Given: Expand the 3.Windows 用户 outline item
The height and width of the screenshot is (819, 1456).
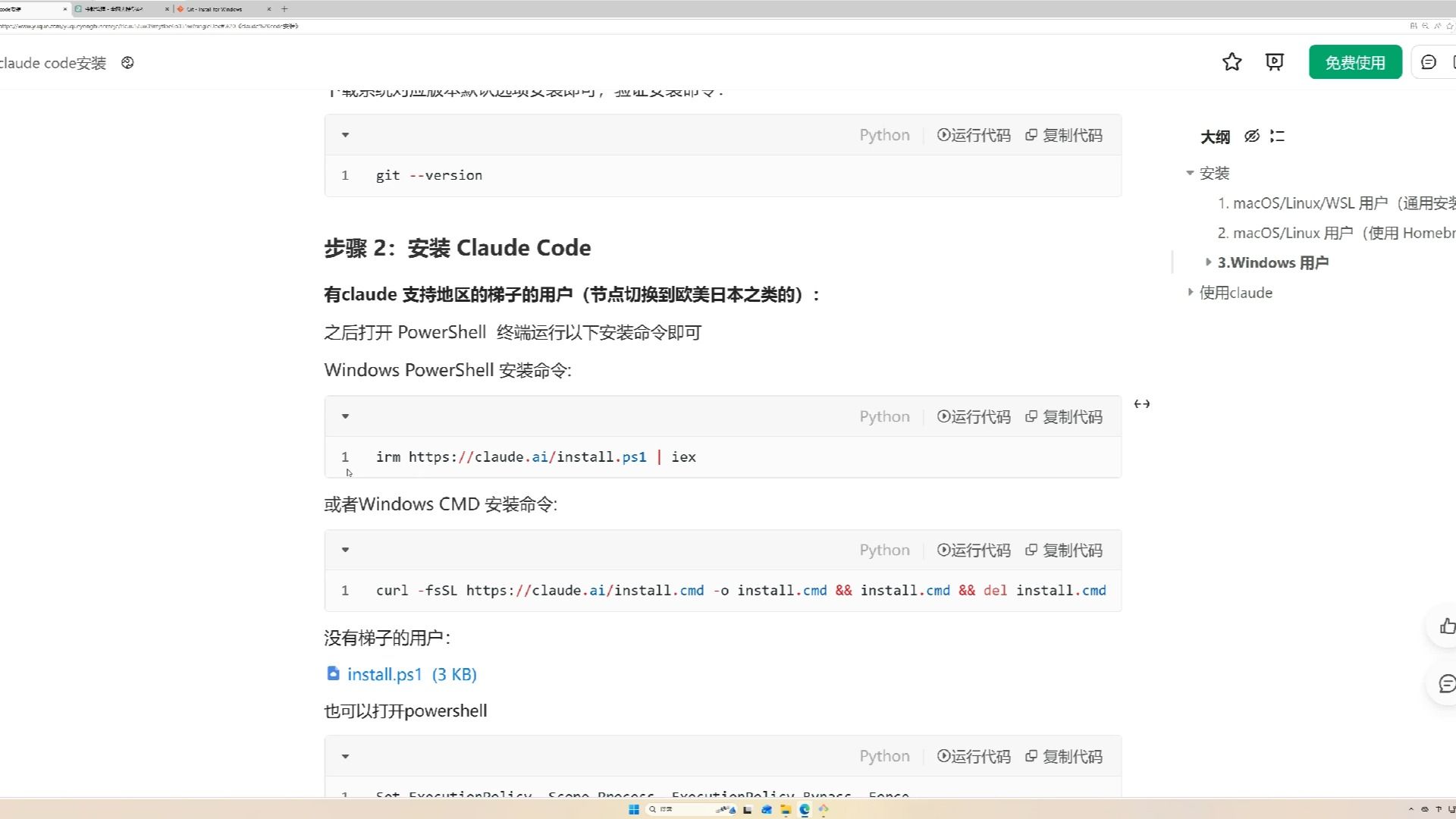Looking at the screenshot, I should [x=1208, y=262].
